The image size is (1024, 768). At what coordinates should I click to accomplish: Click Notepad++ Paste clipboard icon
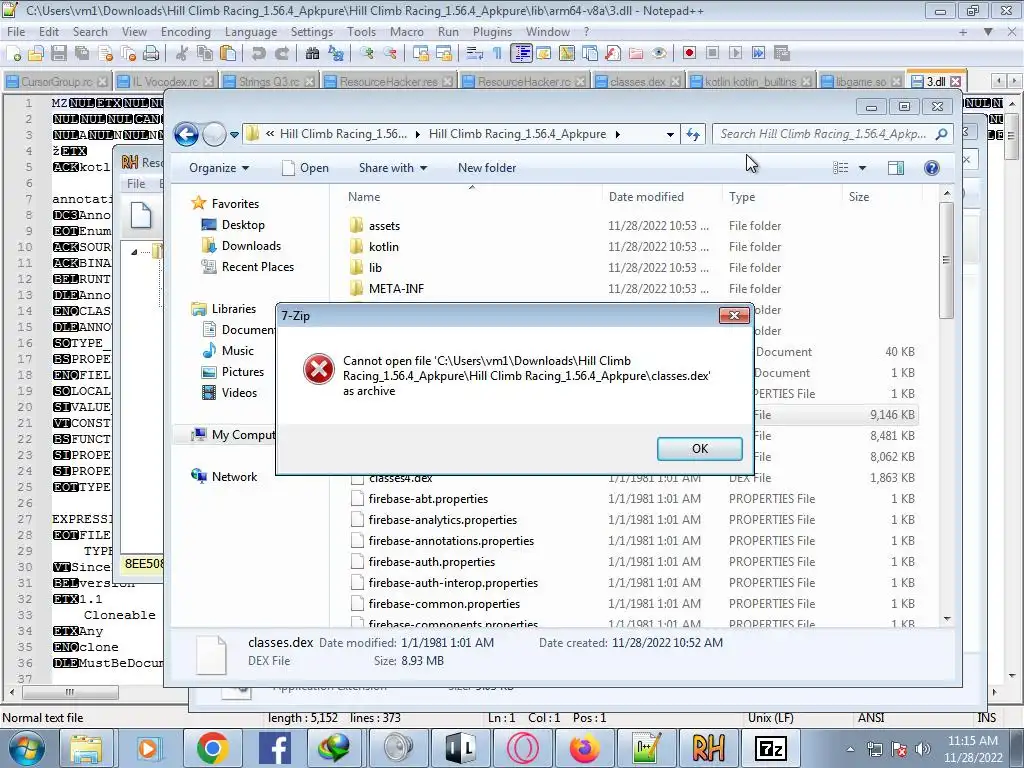pos(228,54)
